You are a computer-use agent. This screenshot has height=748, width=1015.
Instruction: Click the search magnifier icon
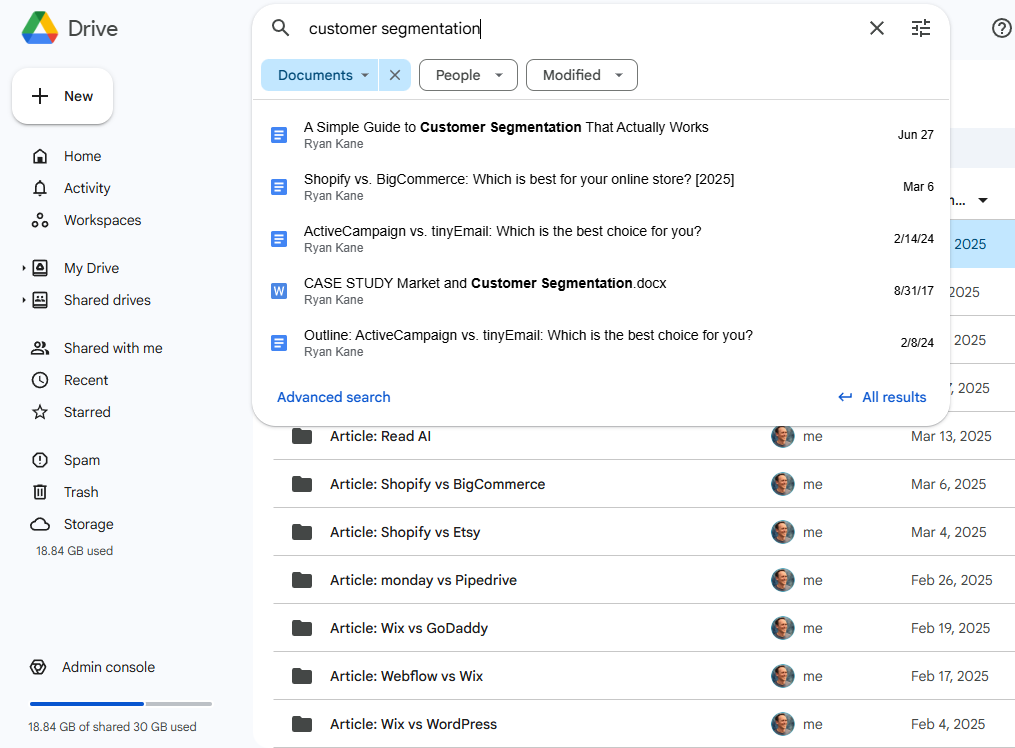coord(280,28)
